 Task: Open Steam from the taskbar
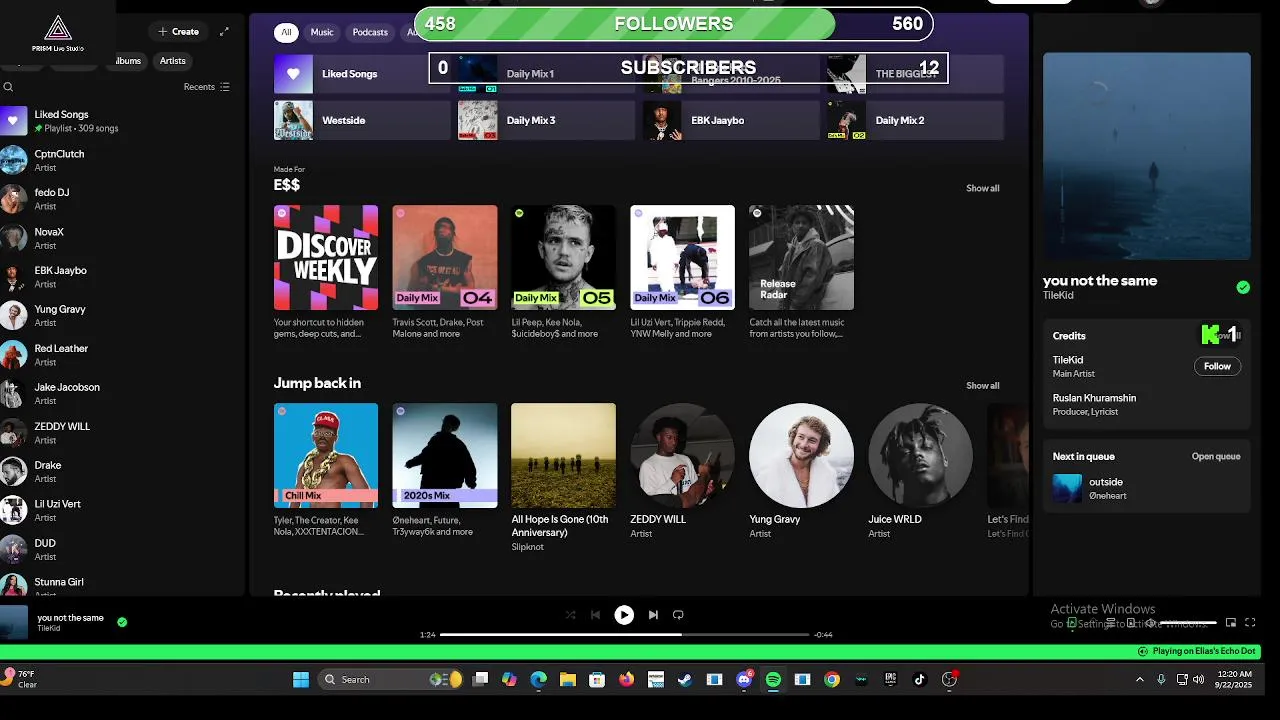(x=685, y=680)
